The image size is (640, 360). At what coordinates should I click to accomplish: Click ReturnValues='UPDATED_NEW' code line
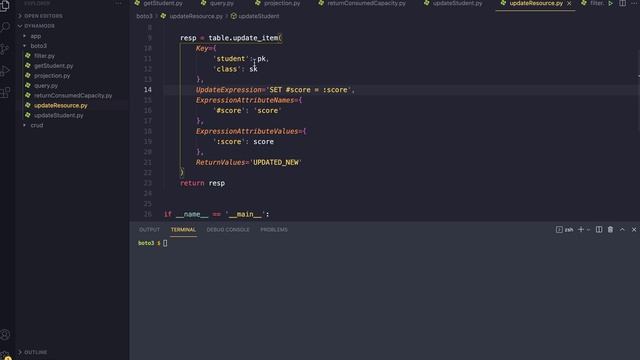[x=249, y=162]
